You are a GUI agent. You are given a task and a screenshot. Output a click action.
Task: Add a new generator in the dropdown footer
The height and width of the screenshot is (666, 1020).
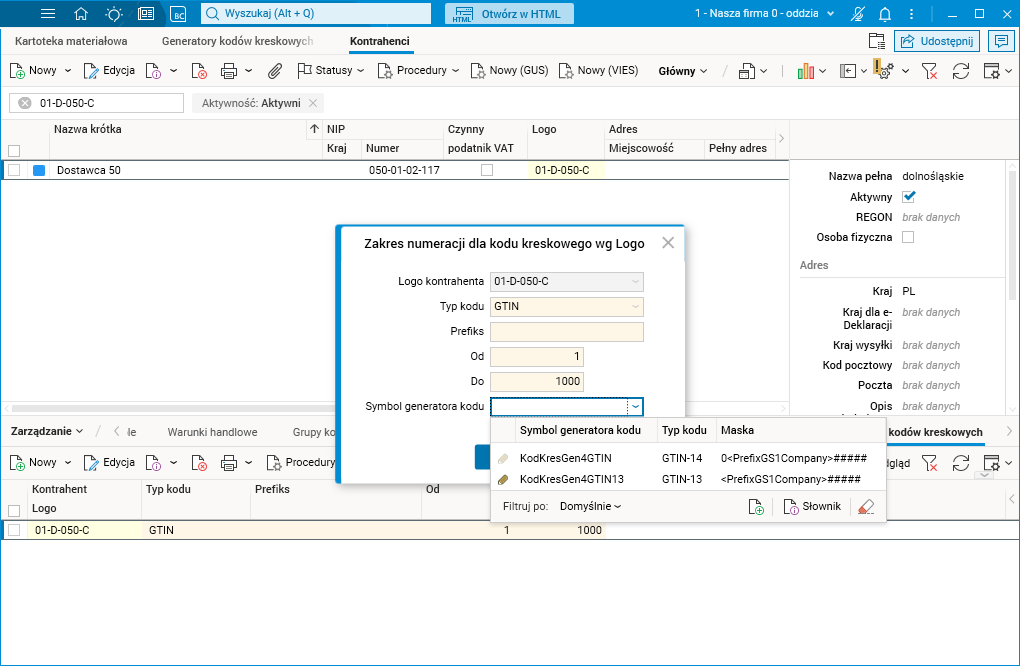pyautogui.click(x=756, y=507)
